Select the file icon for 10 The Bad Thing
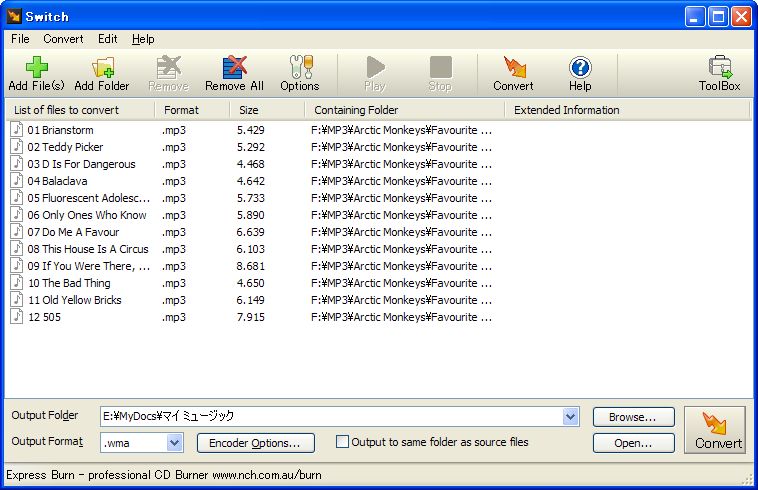758x490 pixels. (17, 283)
